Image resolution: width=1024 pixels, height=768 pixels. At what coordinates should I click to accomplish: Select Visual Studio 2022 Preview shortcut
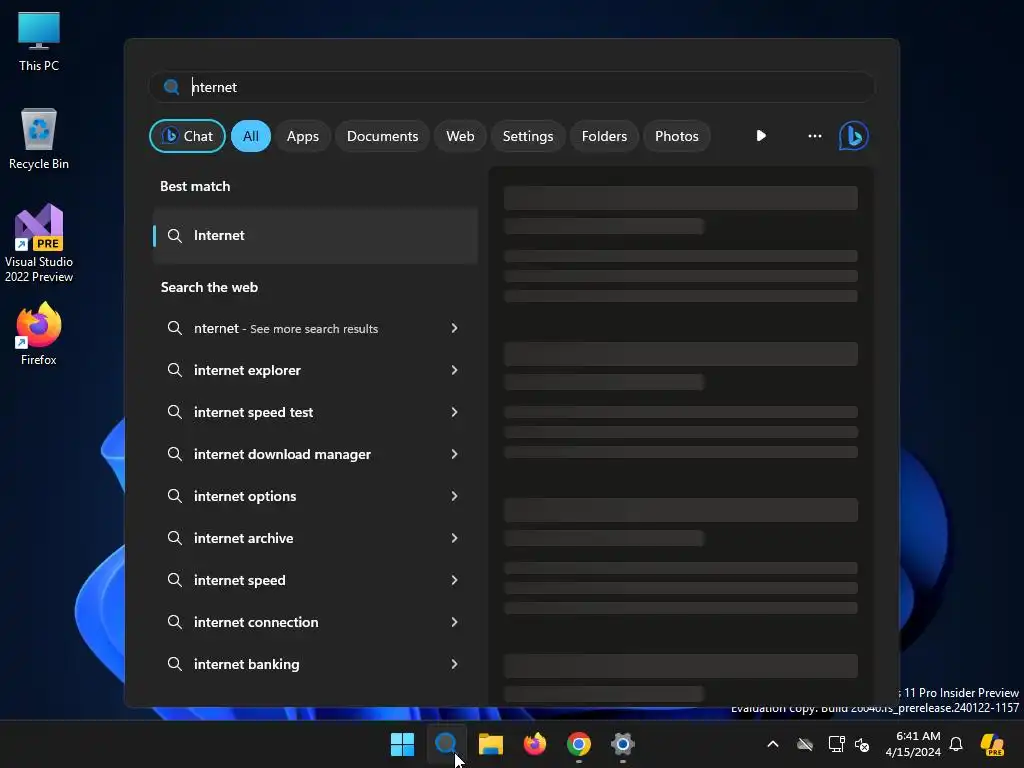click(39, 244)
